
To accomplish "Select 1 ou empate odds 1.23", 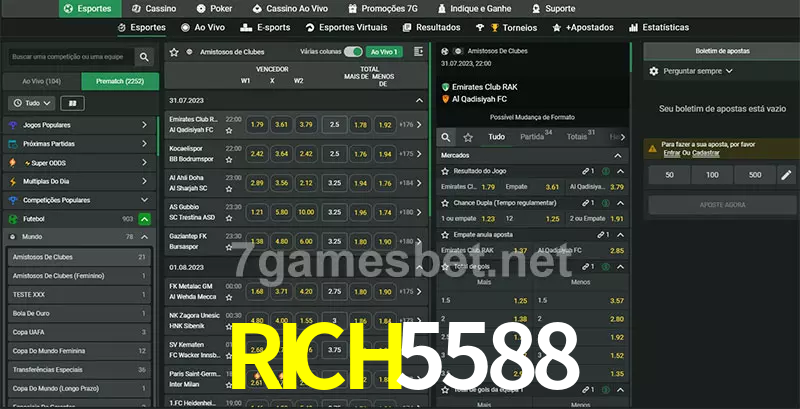I will tap(468, 219).
